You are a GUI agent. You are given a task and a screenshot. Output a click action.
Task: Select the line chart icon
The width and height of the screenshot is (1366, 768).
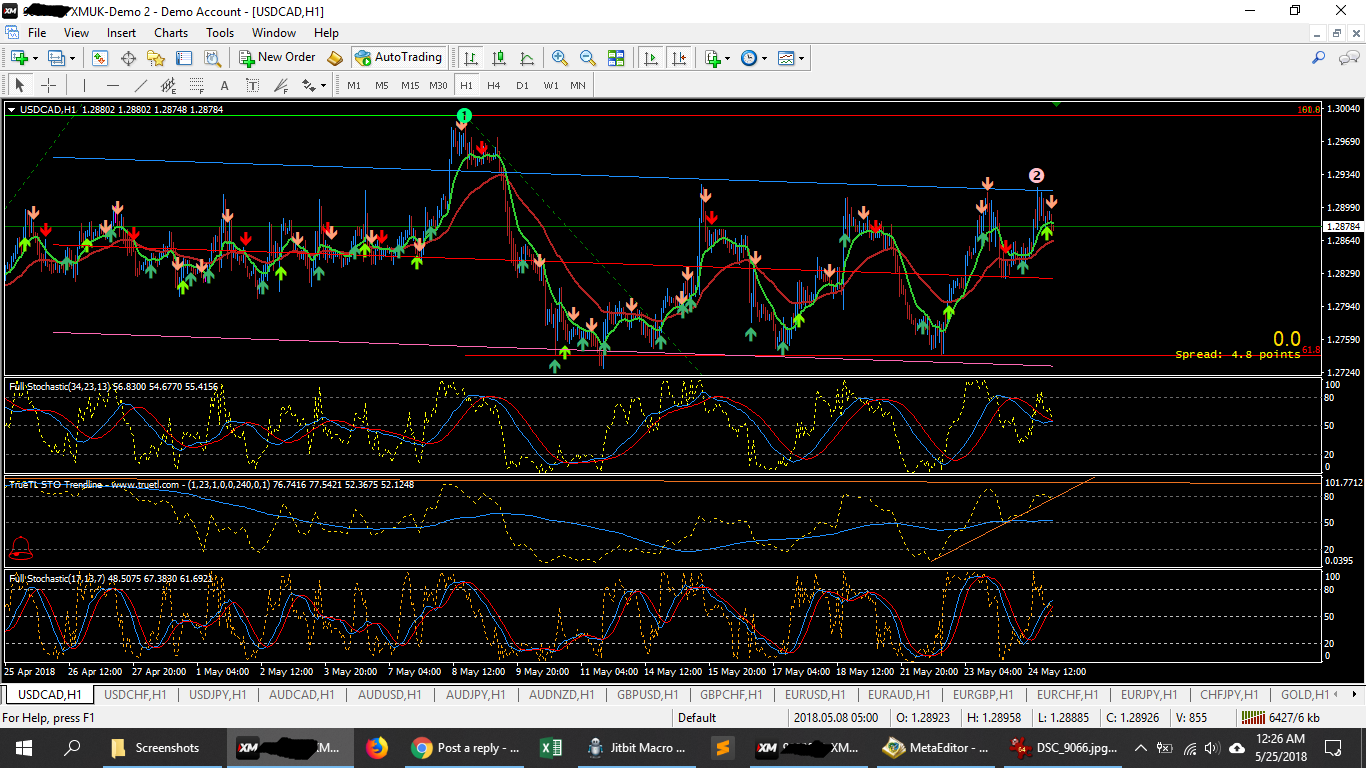click(x=527, y=58)
